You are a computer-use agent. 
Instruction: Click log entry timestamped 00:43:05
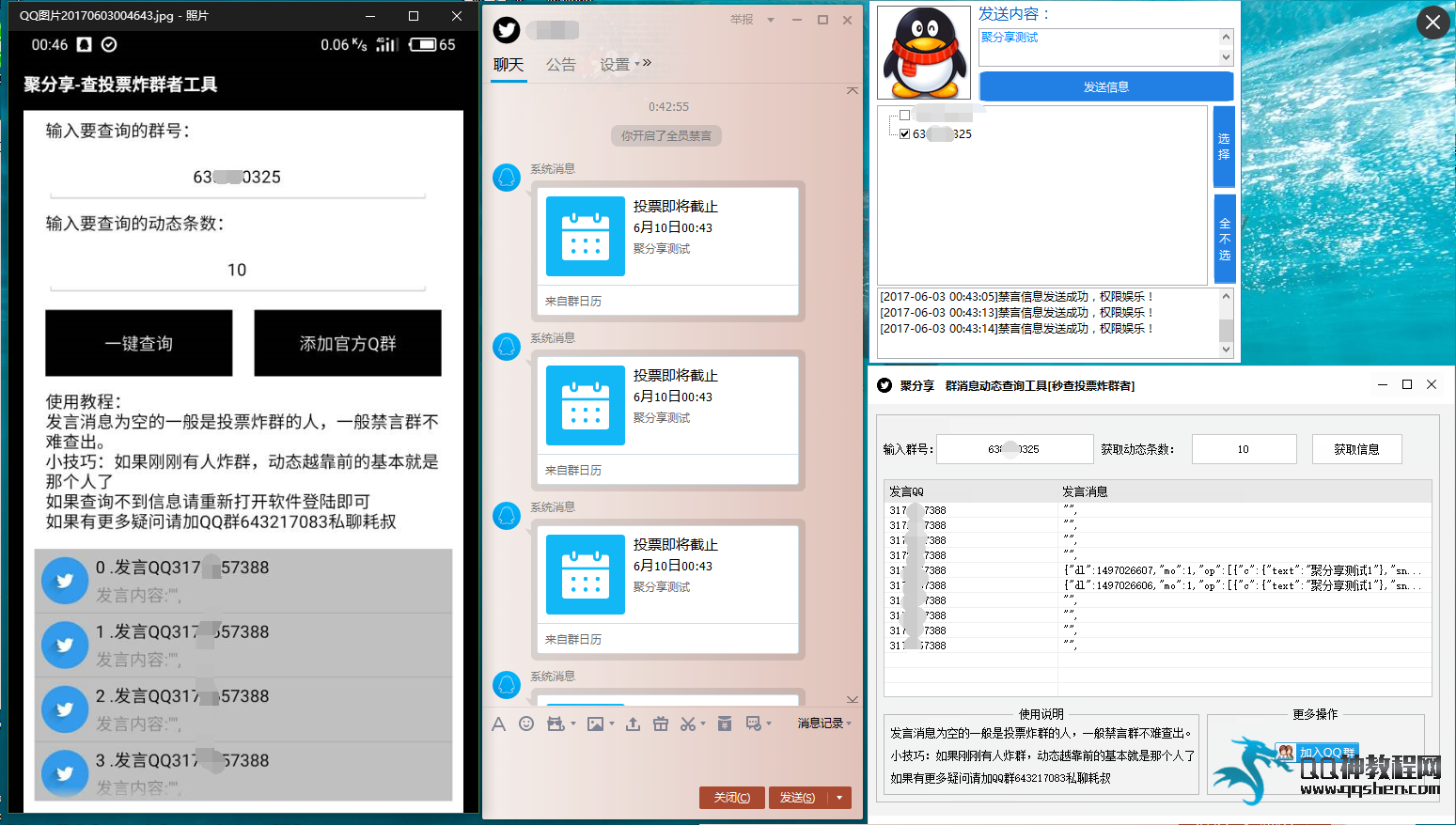click(1016, 297)
